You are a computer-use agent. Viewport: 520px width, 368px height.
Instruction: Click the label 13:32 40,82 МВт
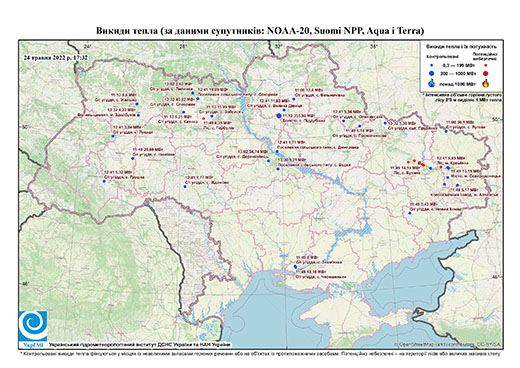coord(172,102)
